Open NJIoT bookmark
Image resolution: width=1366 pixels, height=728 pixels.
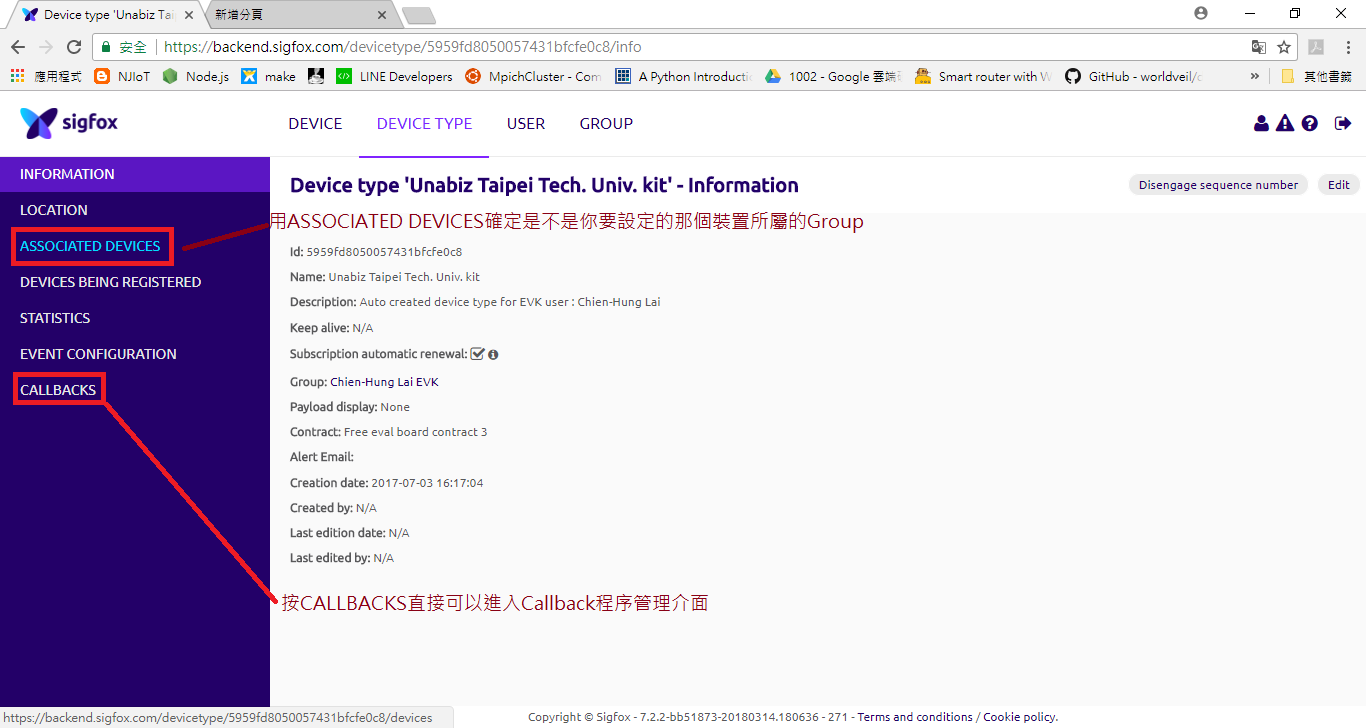click(122, 76)
